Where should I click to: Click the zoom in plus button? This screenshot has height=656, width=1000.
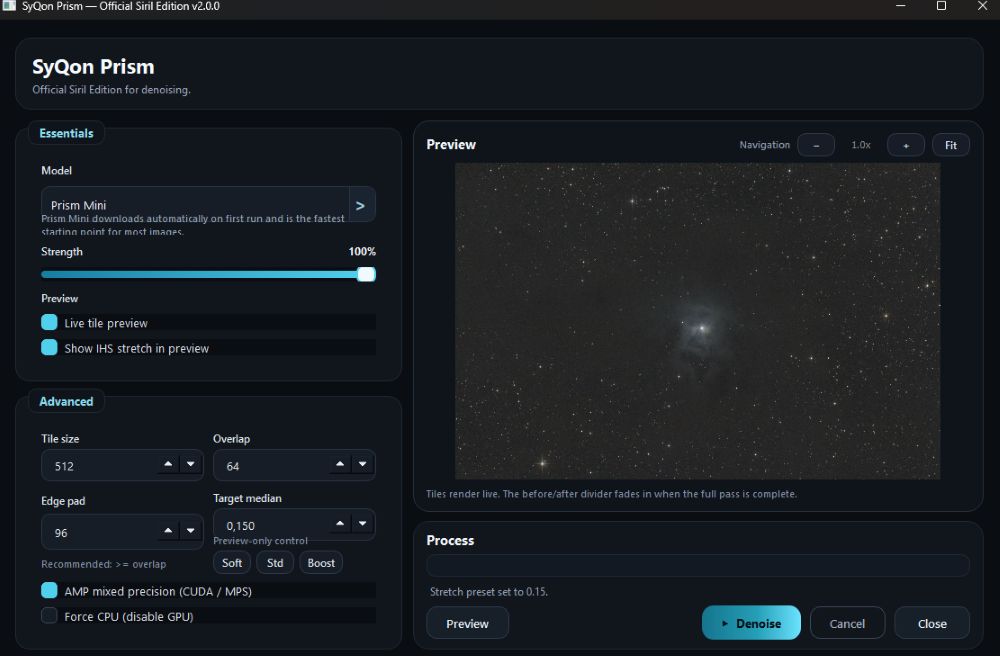point(906,145)
